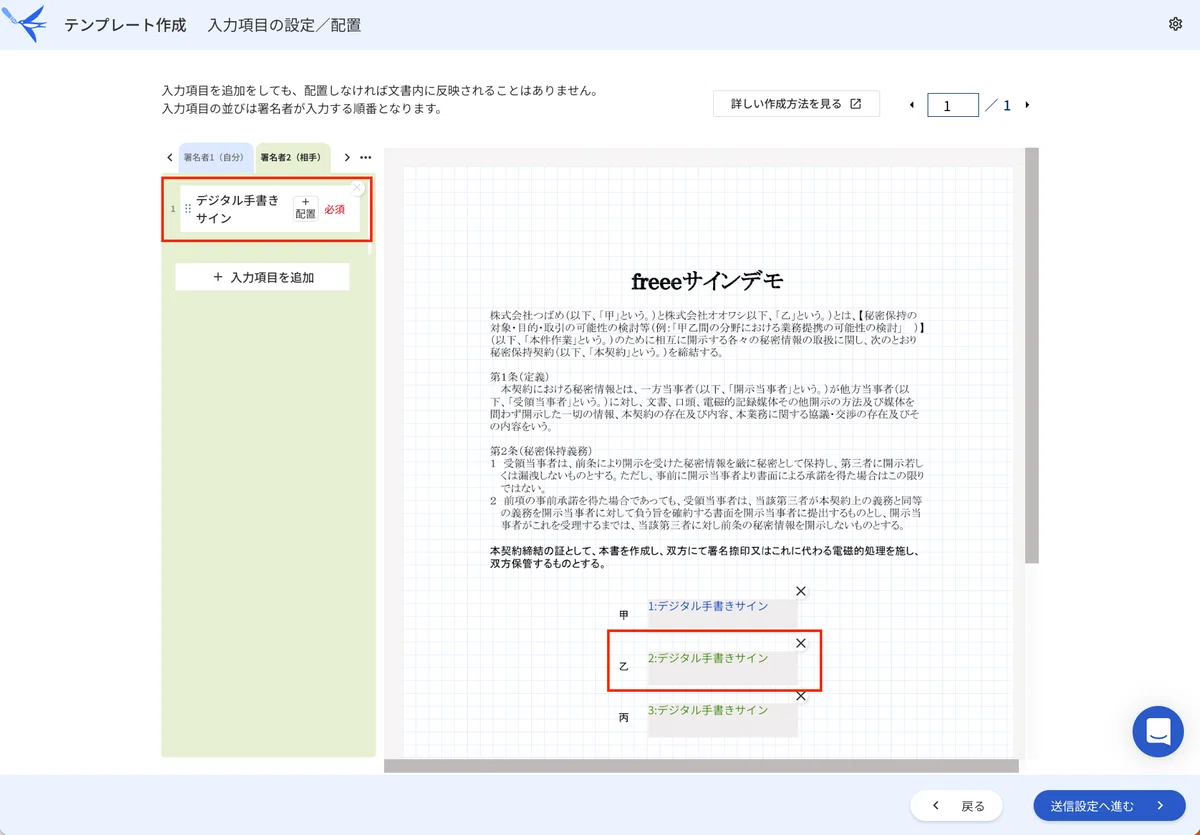Click the 甲 party label

point(624,614)
